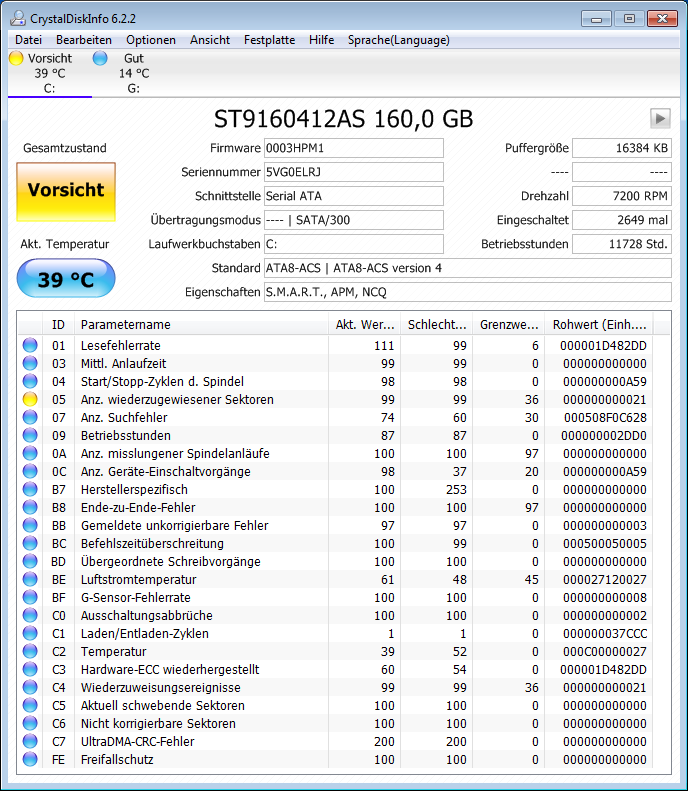This screenshot has width=688, height=791.
Task: Click status orb for Ende-zu-Ende-Fehler
Action: [x=30, y=507]
